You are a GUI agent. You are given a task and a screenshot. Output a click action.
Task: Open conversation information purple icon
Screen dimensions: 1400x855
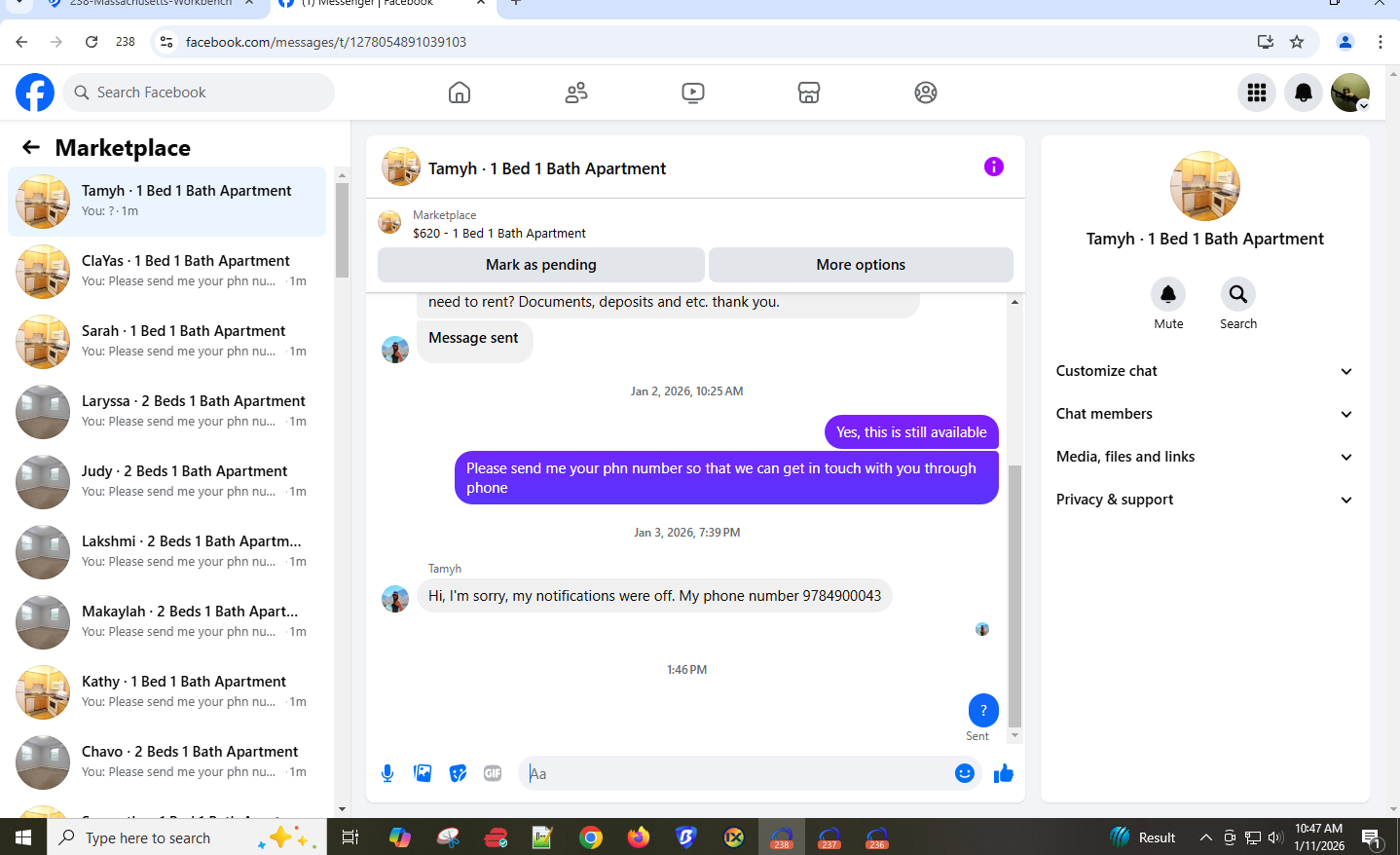tap(994, 167)
